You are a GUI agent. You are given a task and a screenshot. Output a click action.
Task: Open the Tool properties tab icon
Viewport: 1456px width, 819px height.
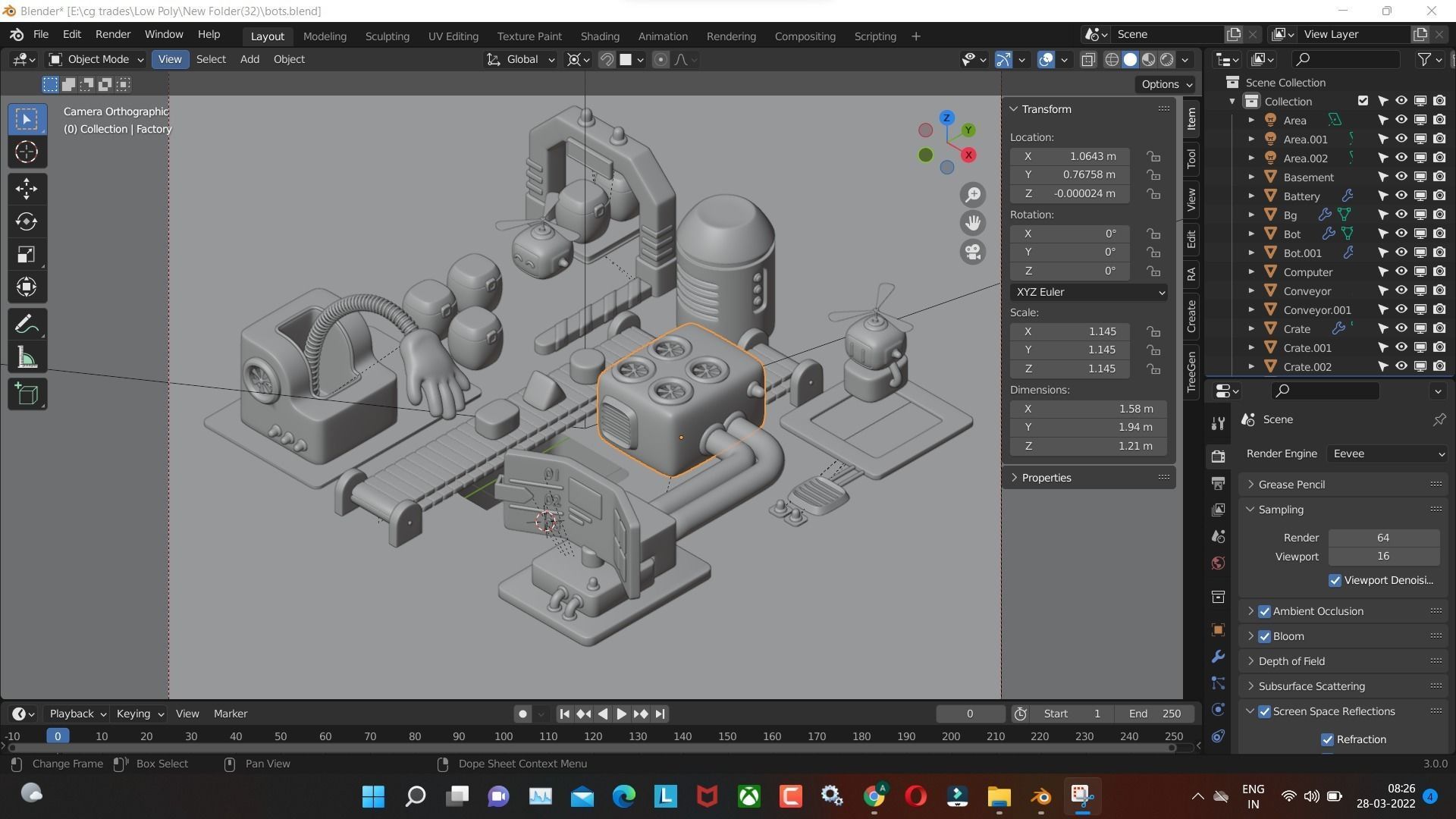point(1218,423)
